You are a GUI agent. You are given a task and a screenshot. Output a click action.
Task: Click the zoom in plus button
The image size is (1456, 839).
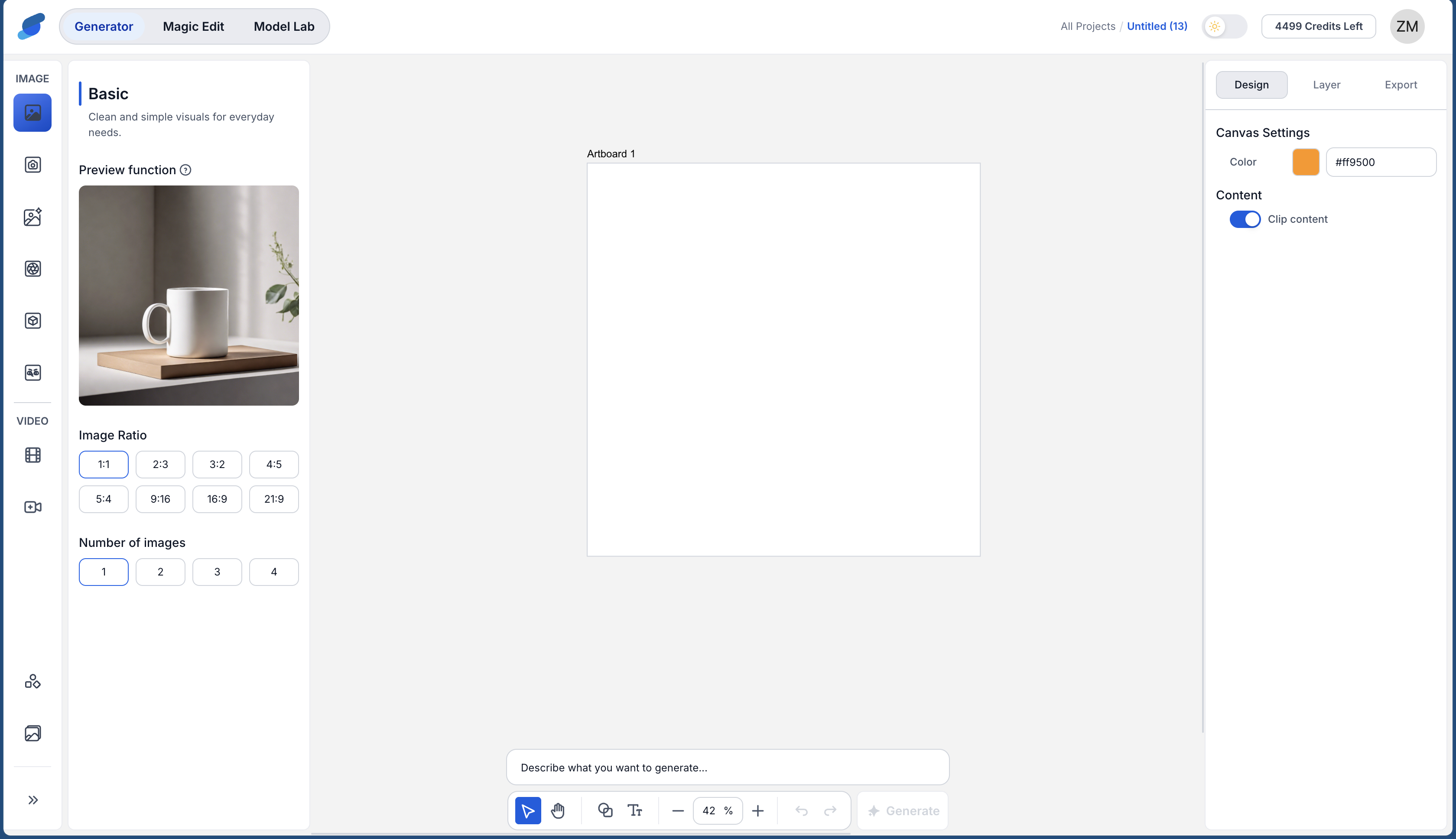(x=757, y=811)
